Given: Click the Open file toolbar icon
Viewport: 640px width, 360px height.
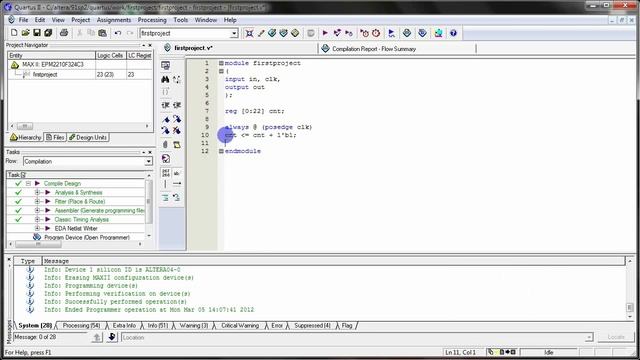Looking at the screenshot, I should pyautogui.click(x=25, y=33).
